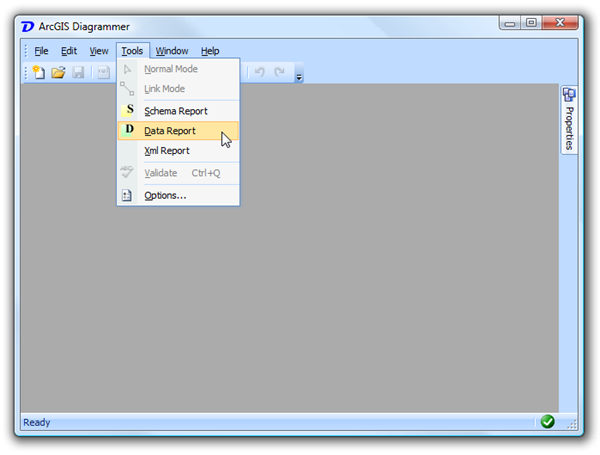Open Options... from the Tools menu

(178, 196)
